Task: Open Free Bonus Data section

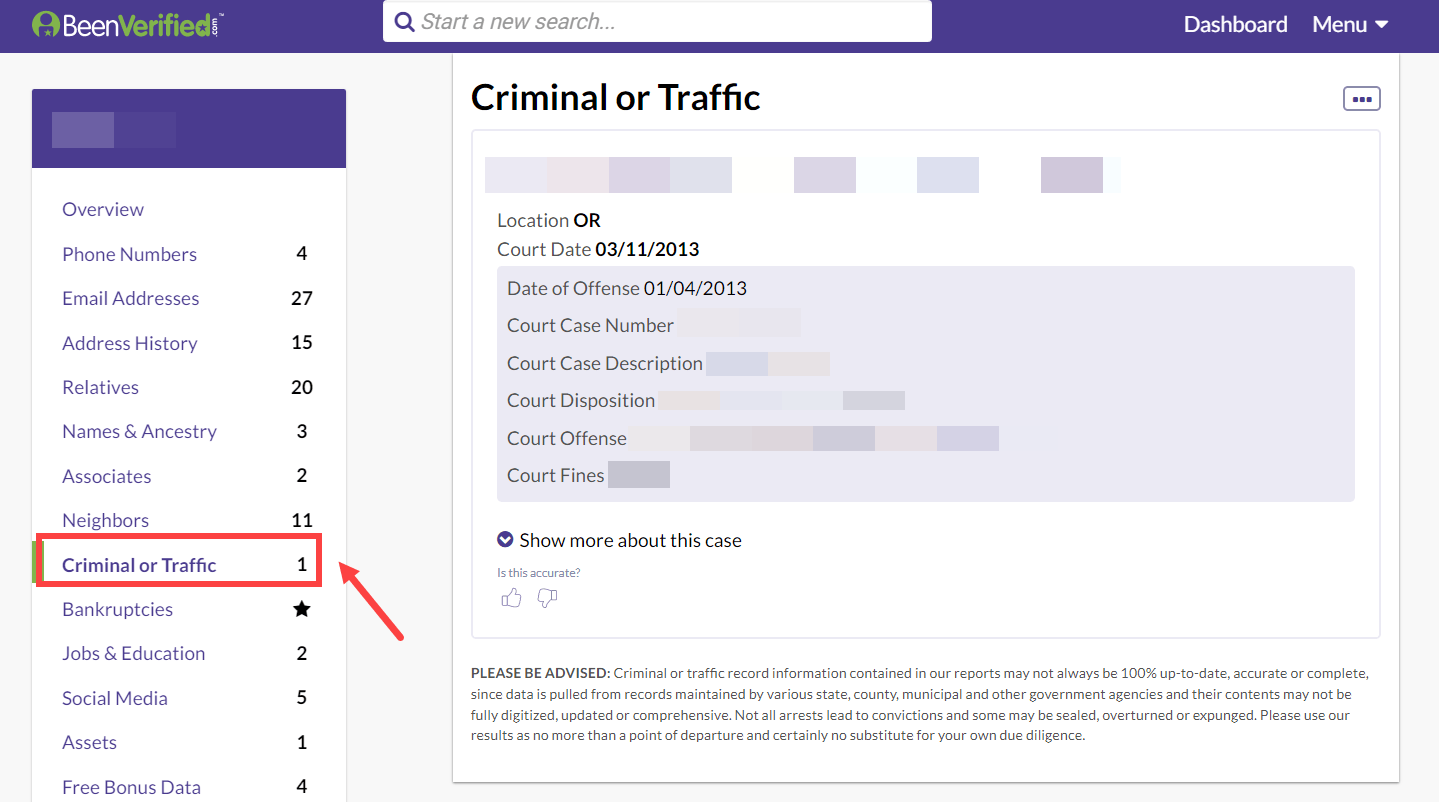Action: (x=131, y=787)
